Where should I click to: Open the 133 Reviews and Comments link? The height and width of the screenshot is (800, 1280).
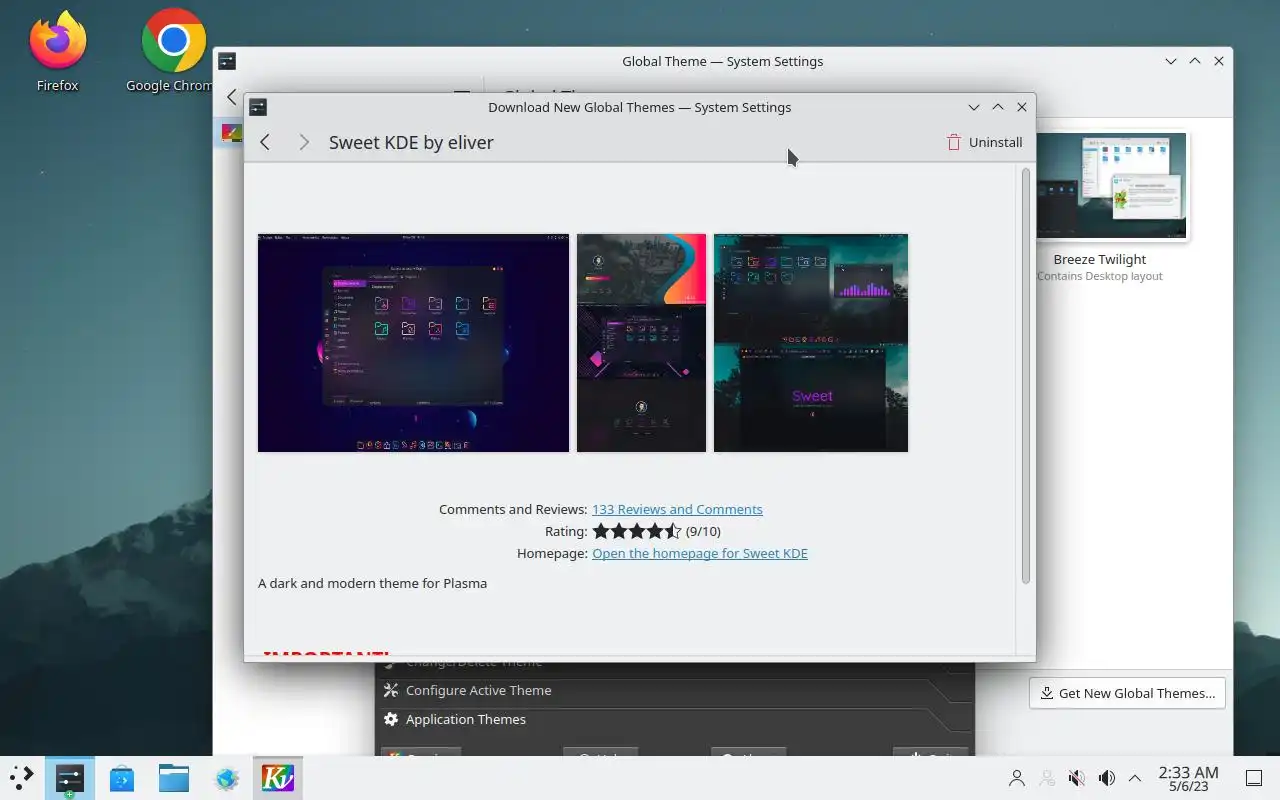[677, 509]
